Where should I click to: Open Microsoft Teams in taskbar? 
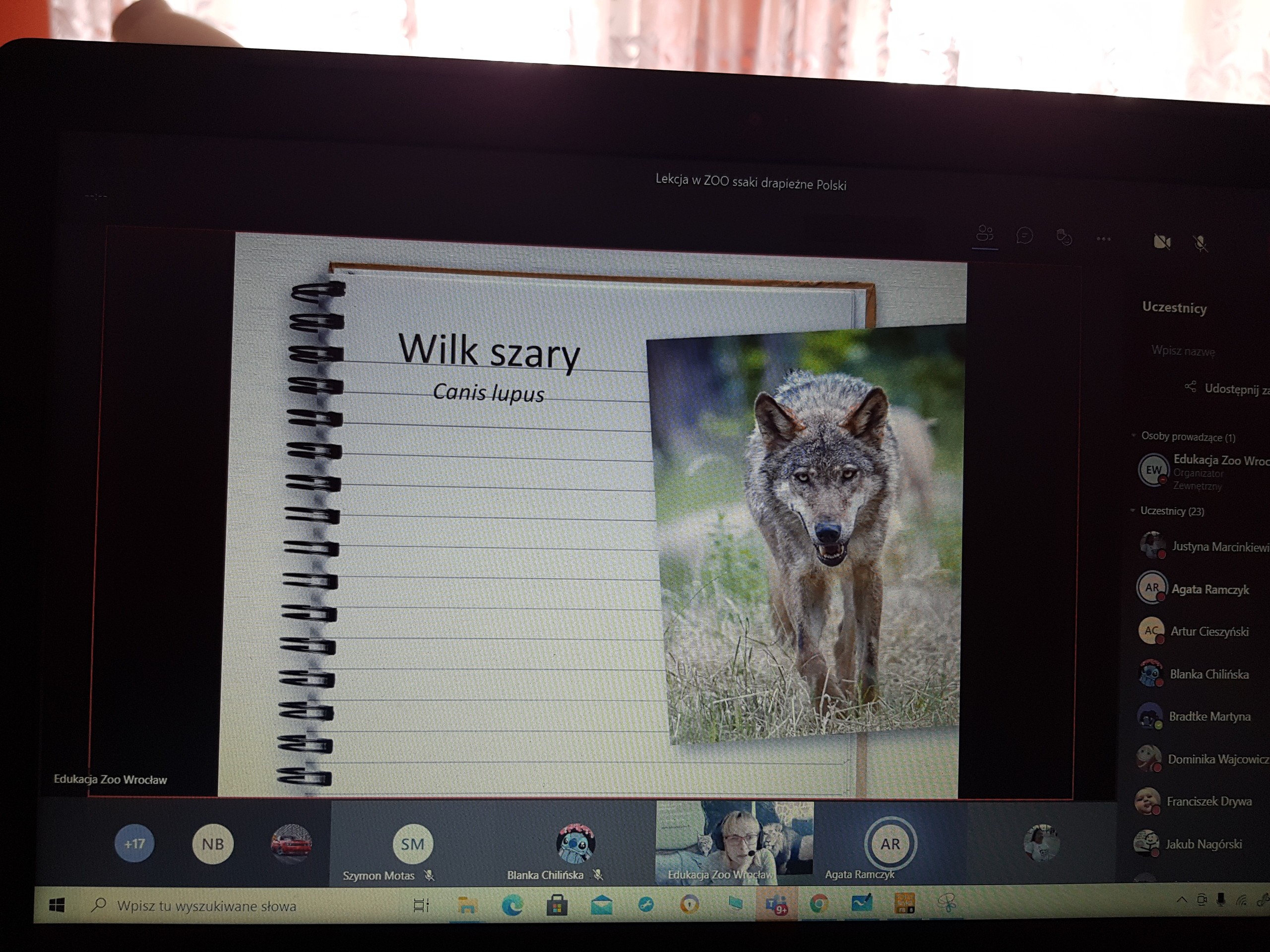pyautogui.click(x=776, y=905)
